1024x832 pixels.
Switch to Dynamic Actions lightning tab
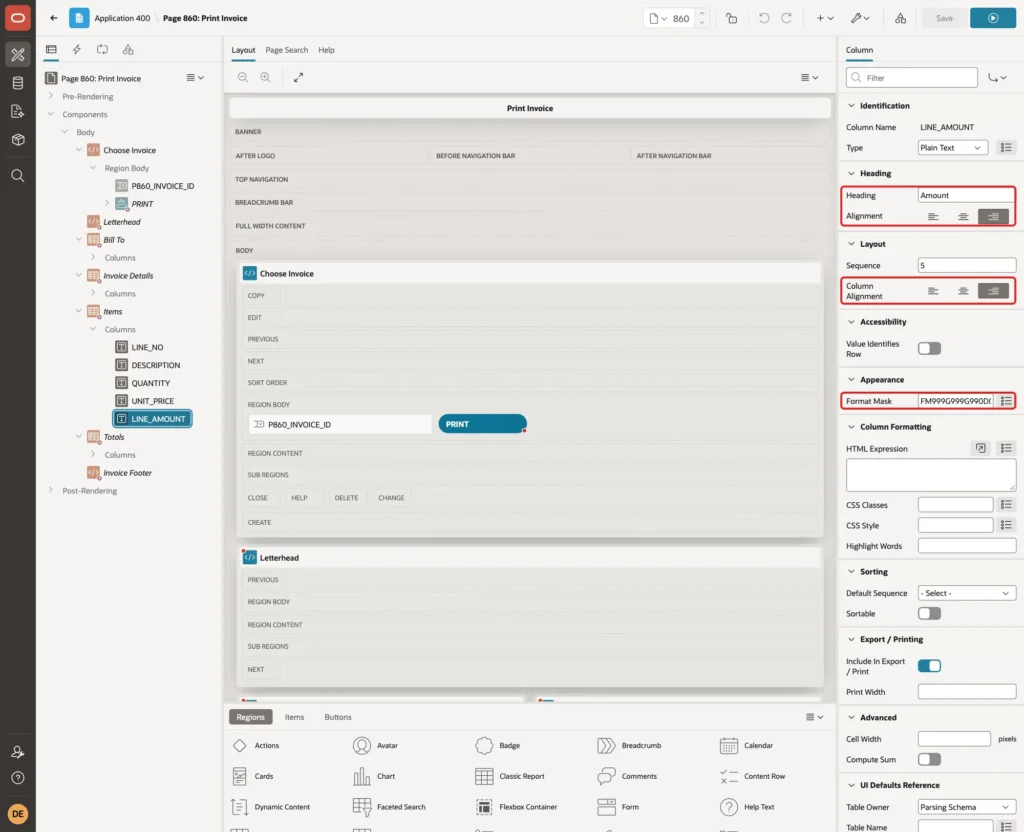76,50
